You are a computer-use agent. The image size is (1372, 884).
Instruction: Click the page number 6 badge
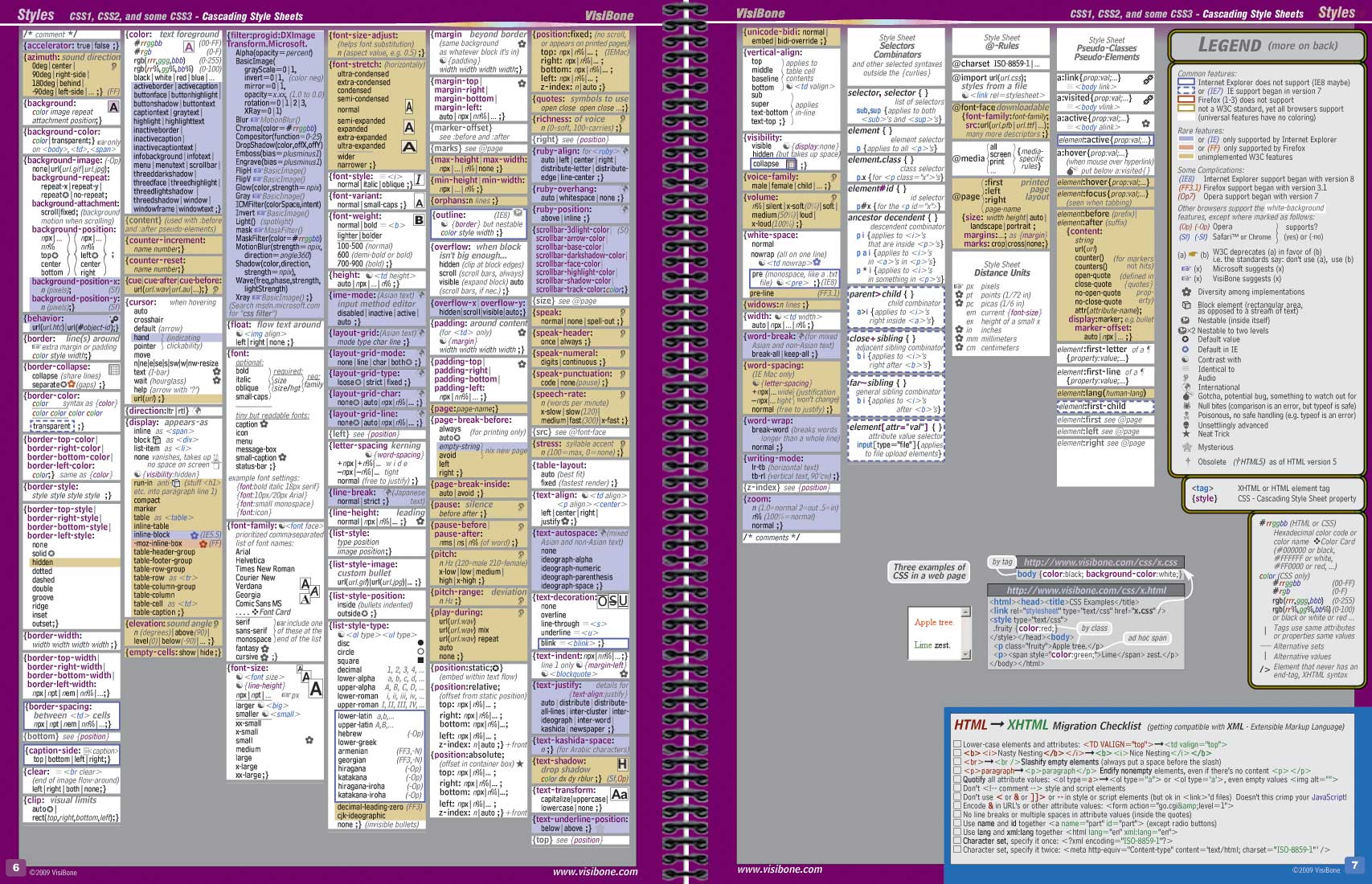(x=15, y=867)
